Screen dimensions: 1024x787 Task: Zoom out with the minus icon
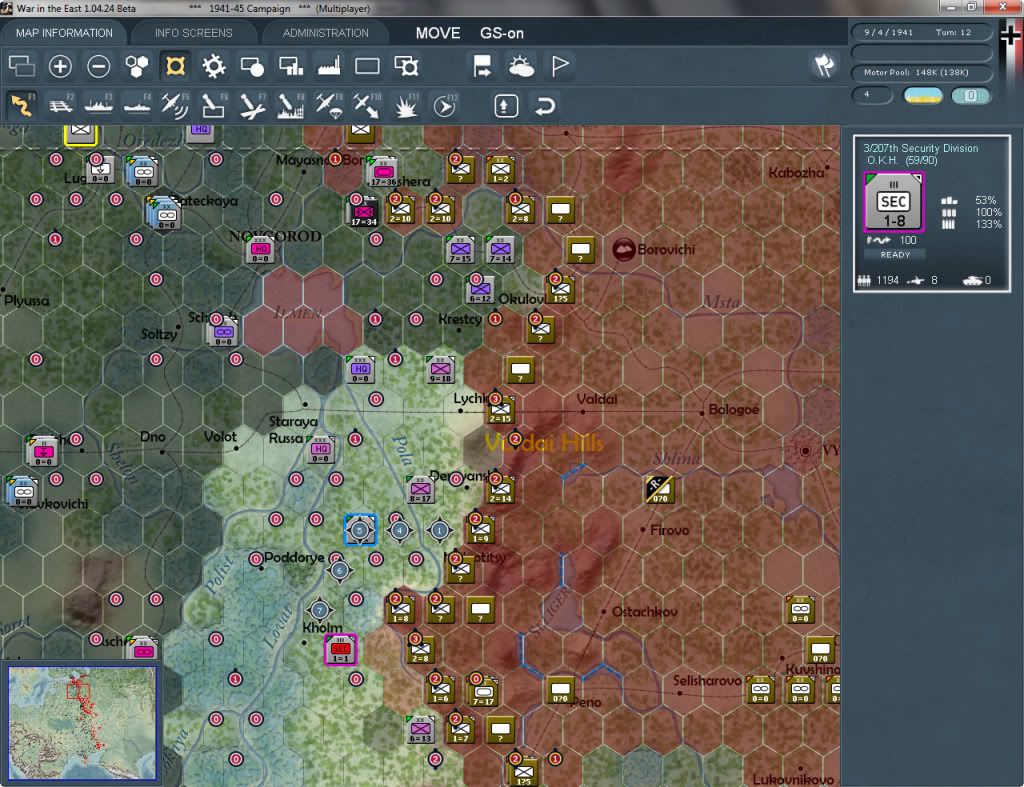99,66
